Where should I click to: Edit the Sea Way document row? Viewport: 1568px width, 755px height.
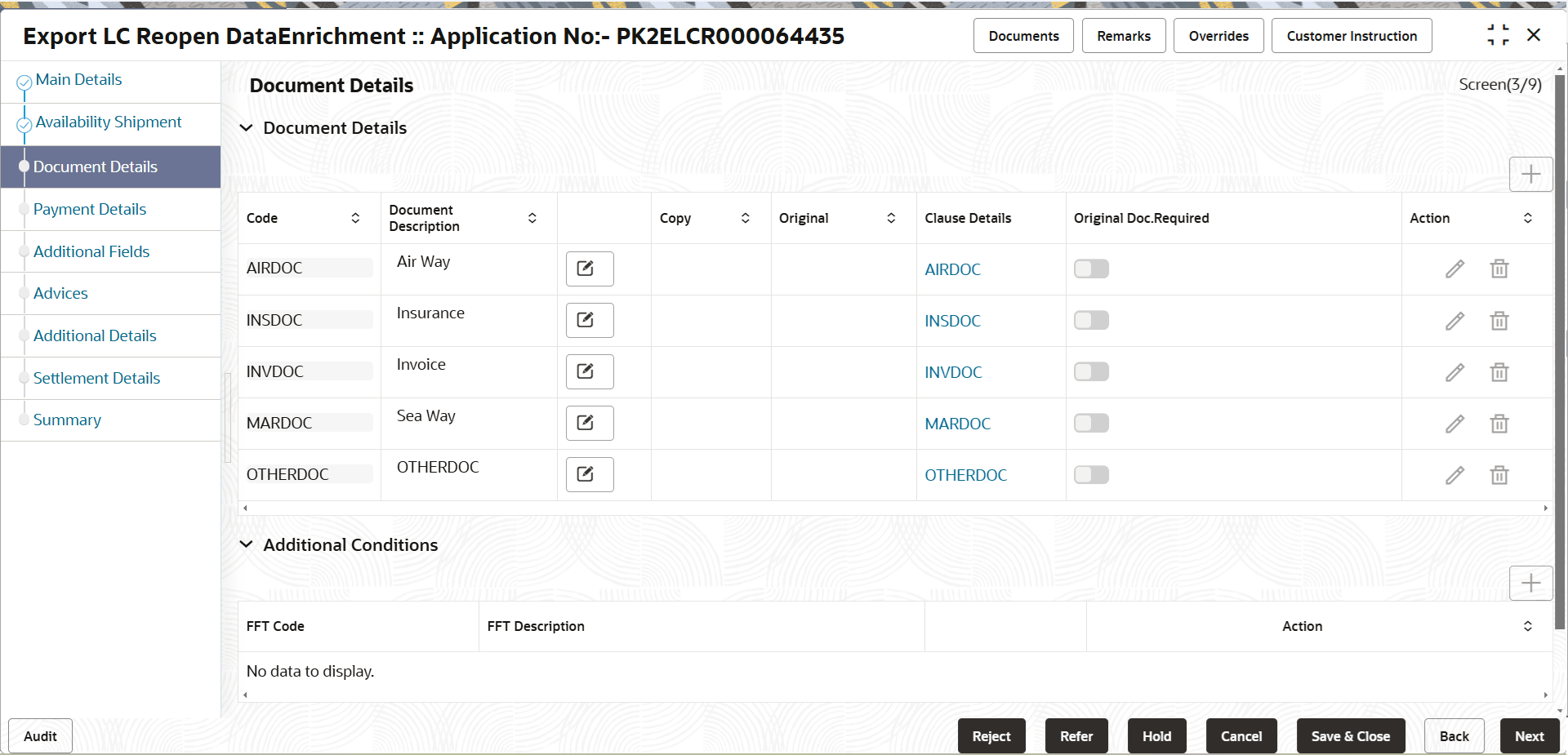click(x=1456, y=424)
